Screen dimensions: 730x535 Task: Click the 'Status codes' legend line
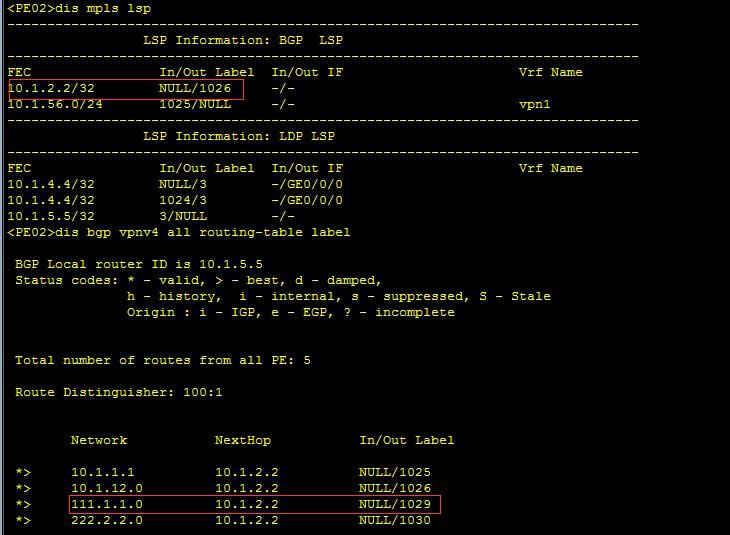point(198,280)
